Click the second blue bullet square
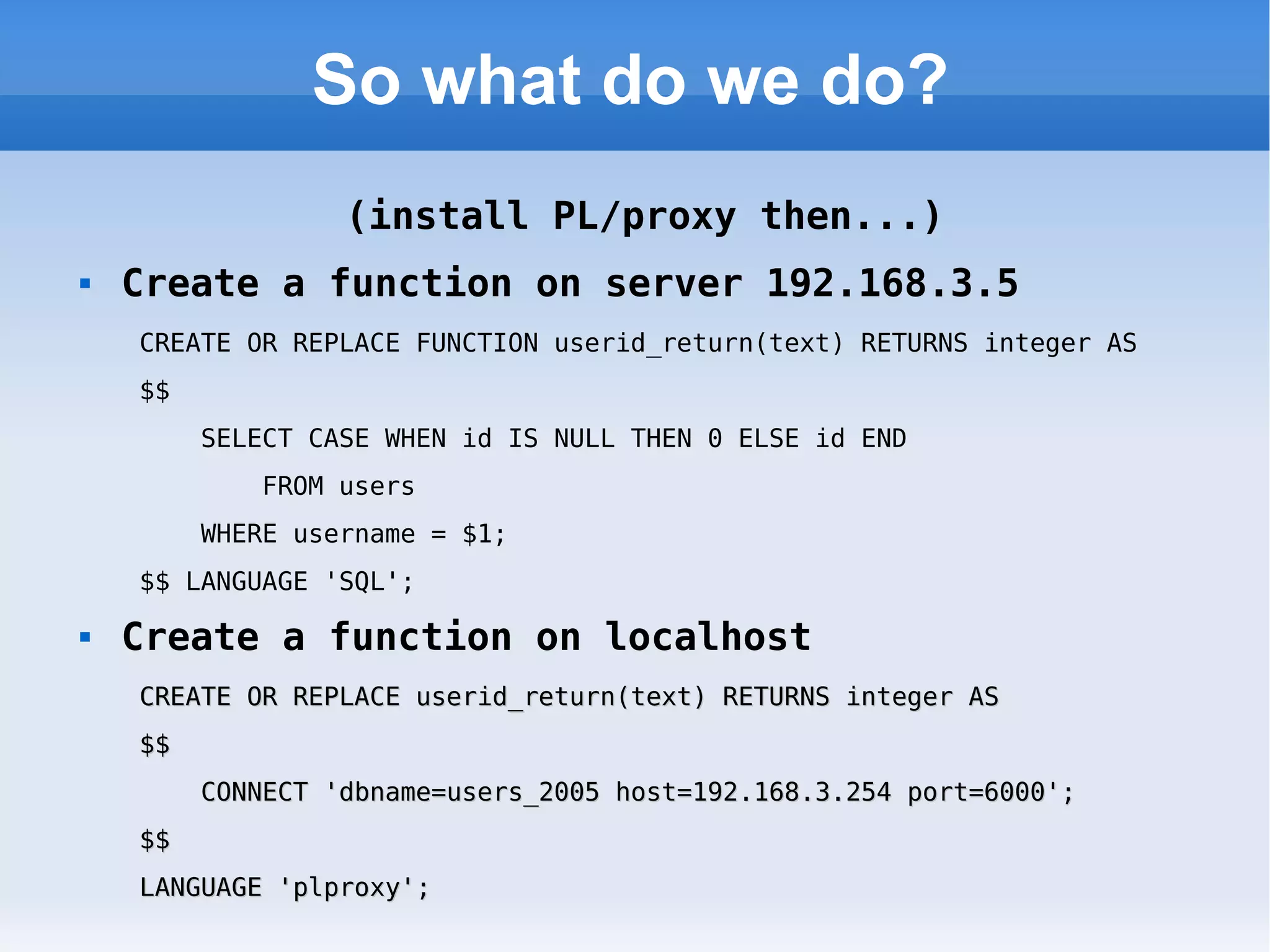 click(x=86, y=637)
